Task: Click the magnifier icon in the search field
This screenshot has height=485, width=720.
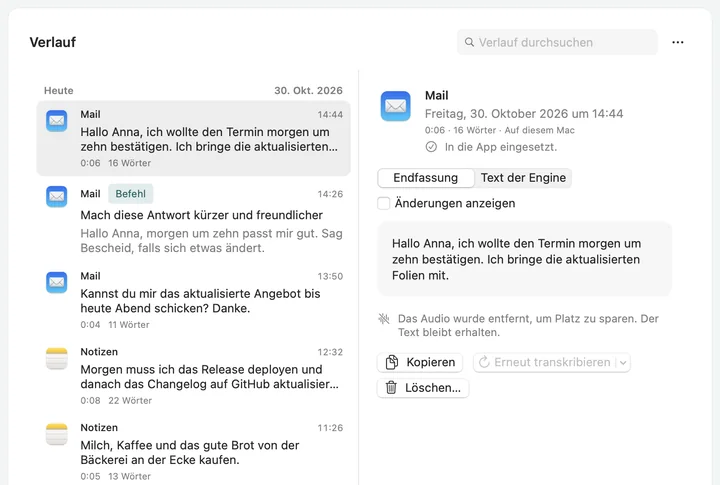Action: (469, 42)
